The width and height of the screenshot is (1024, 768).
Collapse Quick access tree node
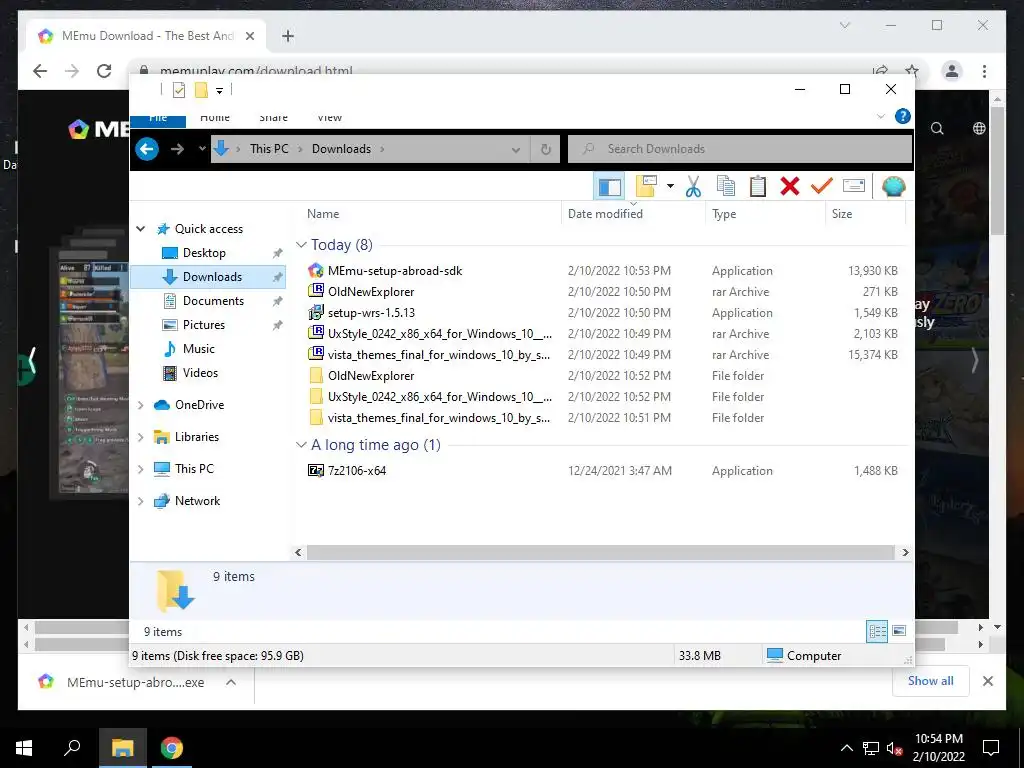pyautogui.click(x=140, y=229)
